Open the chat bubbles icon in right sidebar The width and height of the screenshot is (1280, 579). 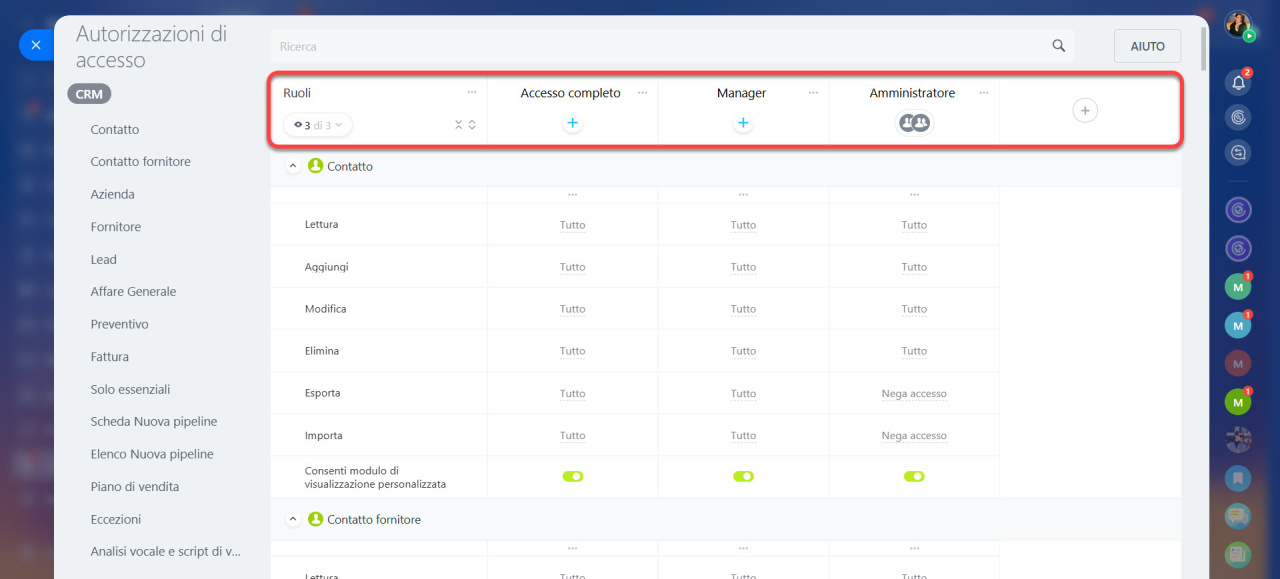point(1238,516)
